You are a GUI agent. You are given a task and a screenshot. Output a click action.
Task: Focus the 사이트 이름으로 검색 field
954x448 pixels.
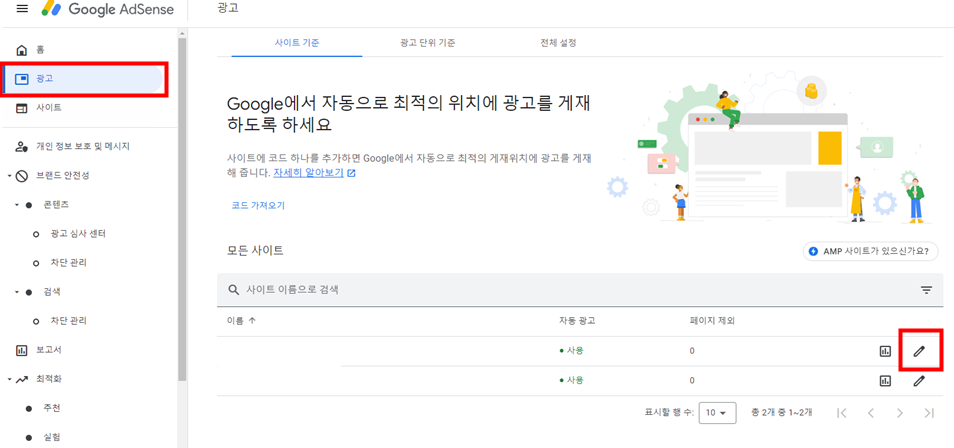point(580,290)
